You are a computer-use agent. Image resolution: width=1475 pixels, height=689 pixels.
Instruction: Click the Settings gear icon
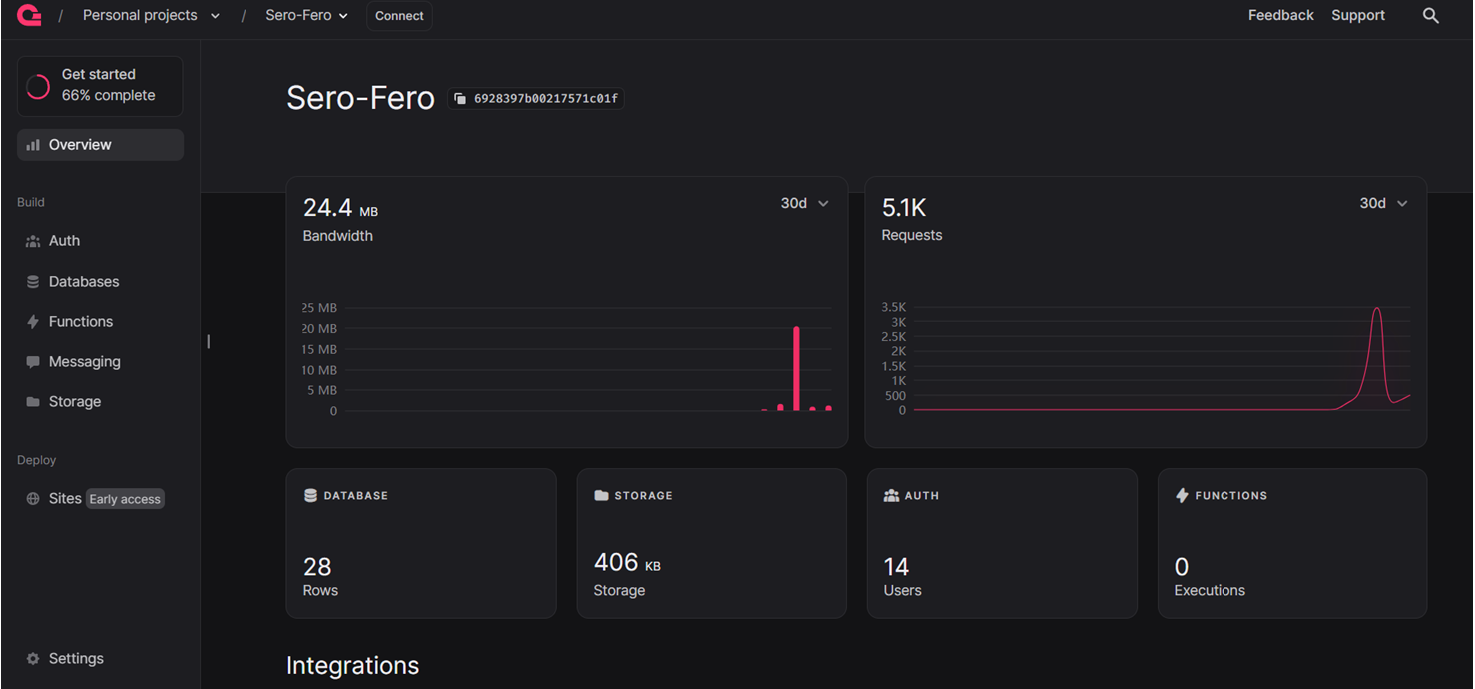coord(33,659)
